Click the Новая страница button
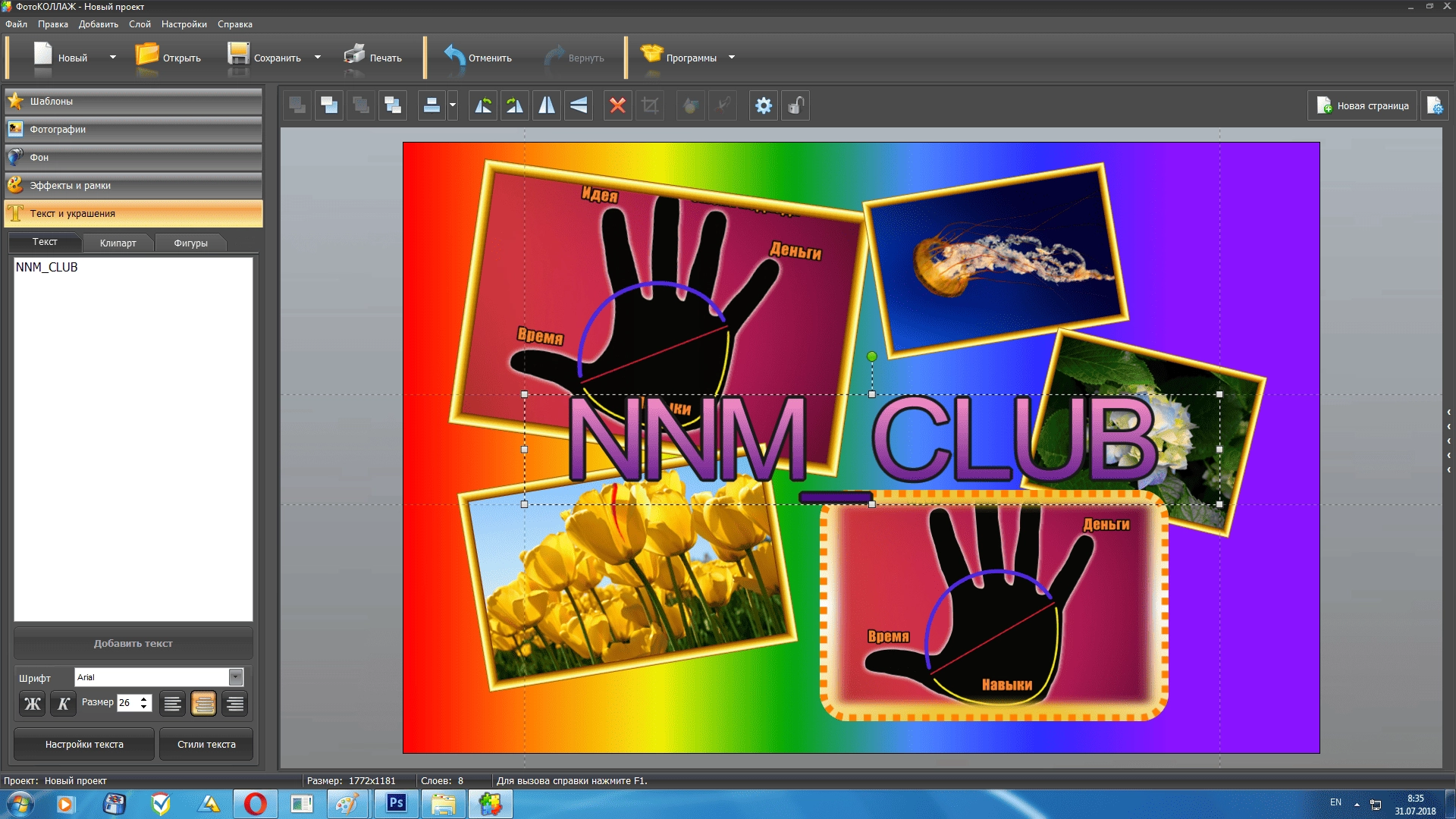 [x=1363, y=106]
